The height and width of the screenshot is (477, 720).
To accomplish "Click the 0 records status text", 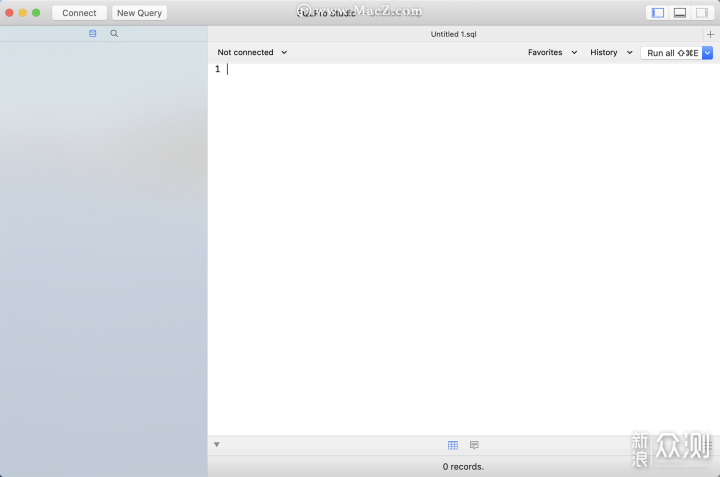I will [x=463, y=466].
